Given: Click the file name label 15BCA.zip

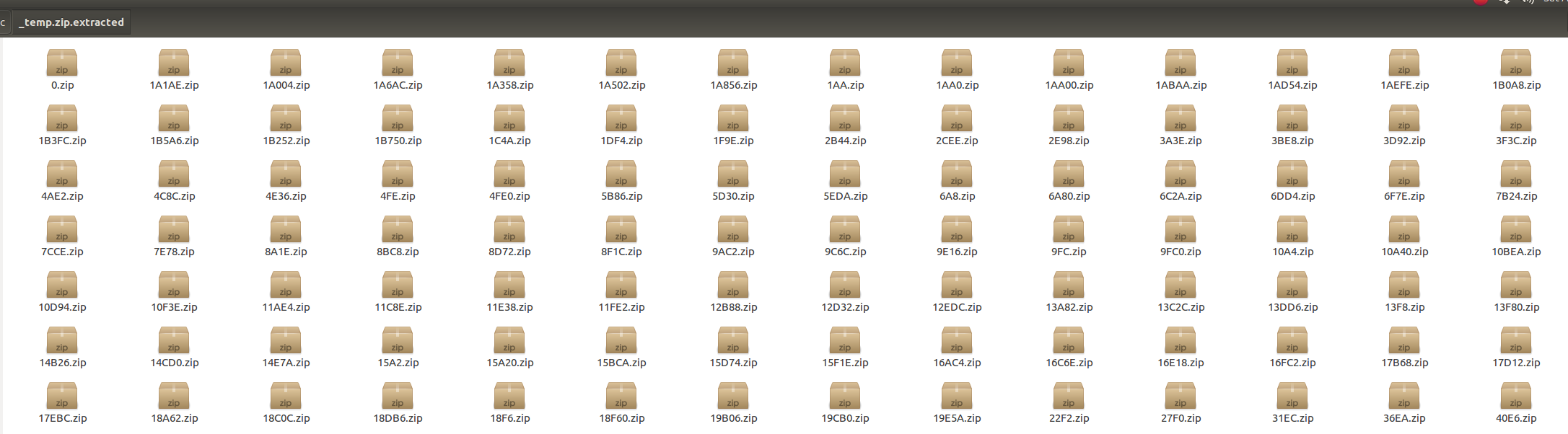Looking at the screenshot, I should click(621, 363).
